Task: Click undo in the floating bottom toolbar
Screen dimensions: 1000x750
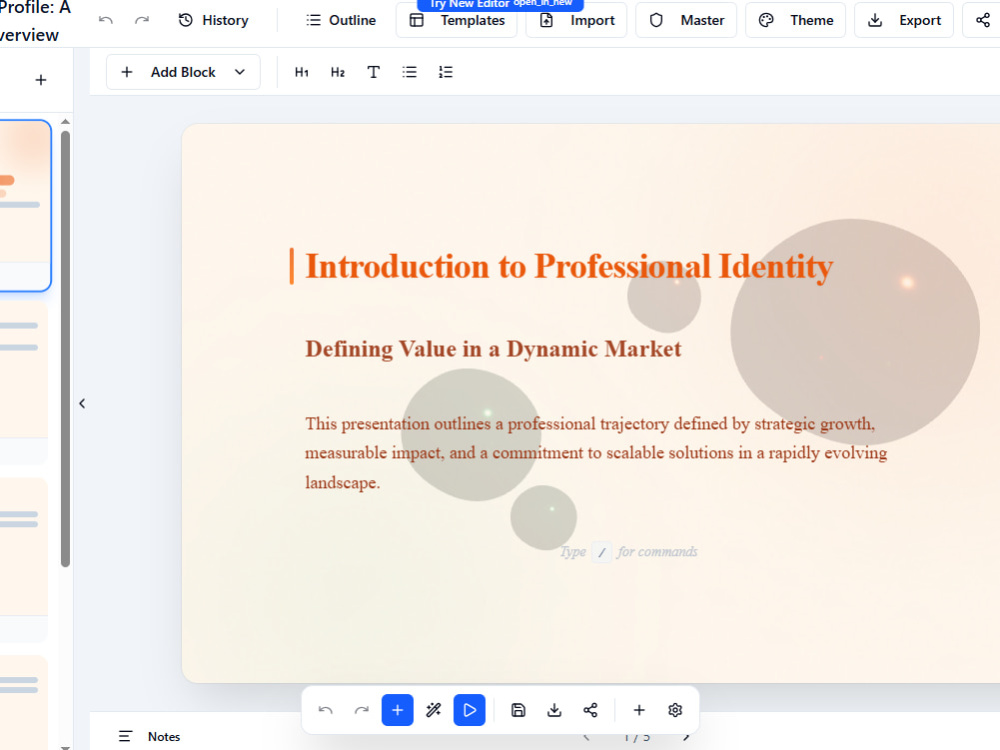Action: pyautogui.click(x=325, y=710)
